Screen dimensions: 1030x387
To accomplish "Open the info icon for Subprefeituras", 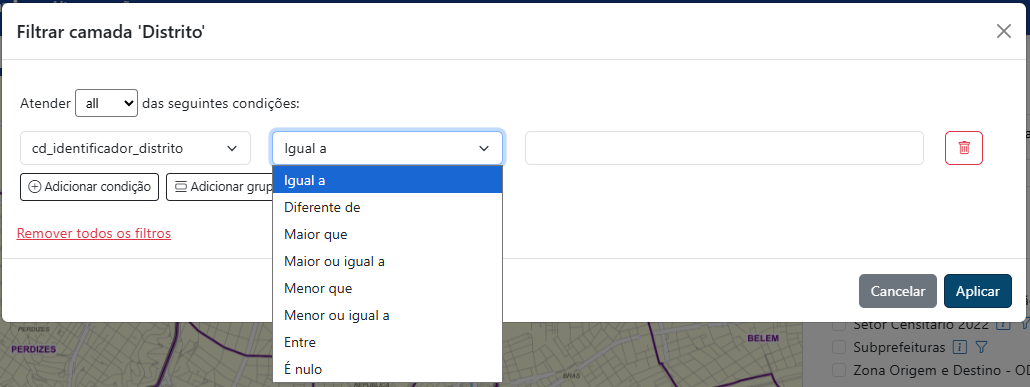I will (960, 347).
